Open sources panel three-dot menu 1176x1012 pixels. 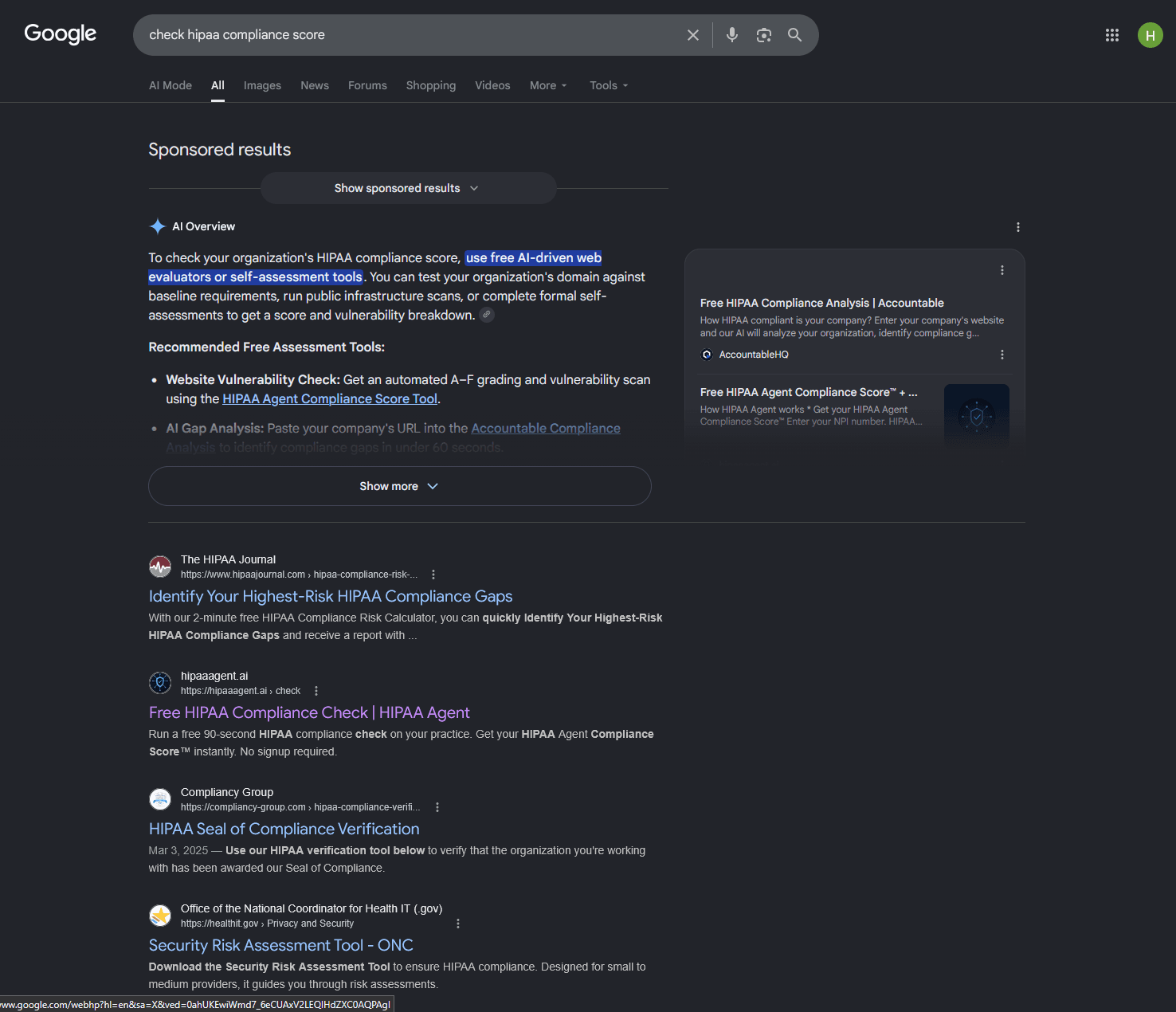[x=1002, y=270]
